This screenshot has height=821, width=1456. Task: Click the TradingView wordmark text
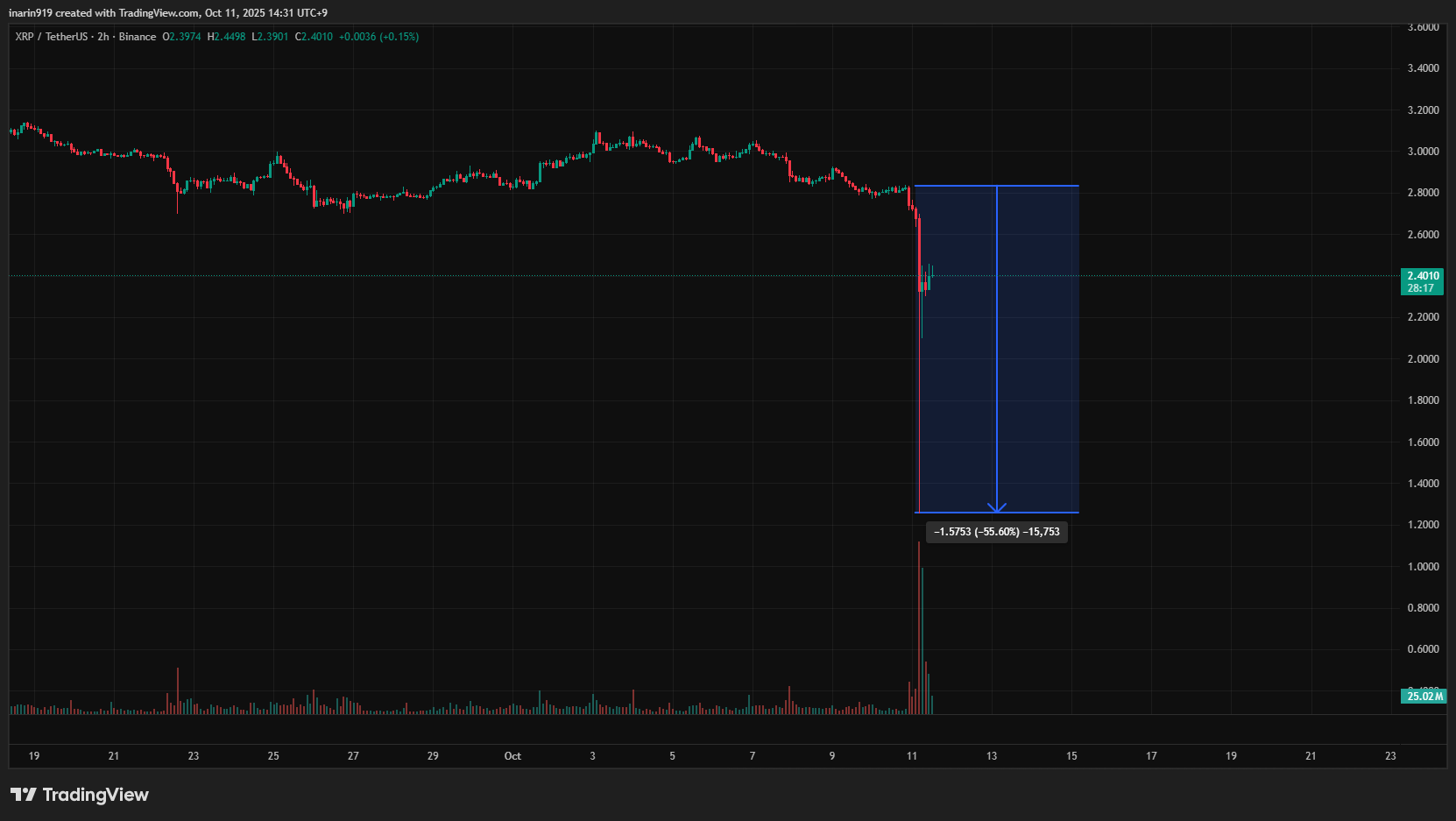pyautogui.click(x=95, y=795)
